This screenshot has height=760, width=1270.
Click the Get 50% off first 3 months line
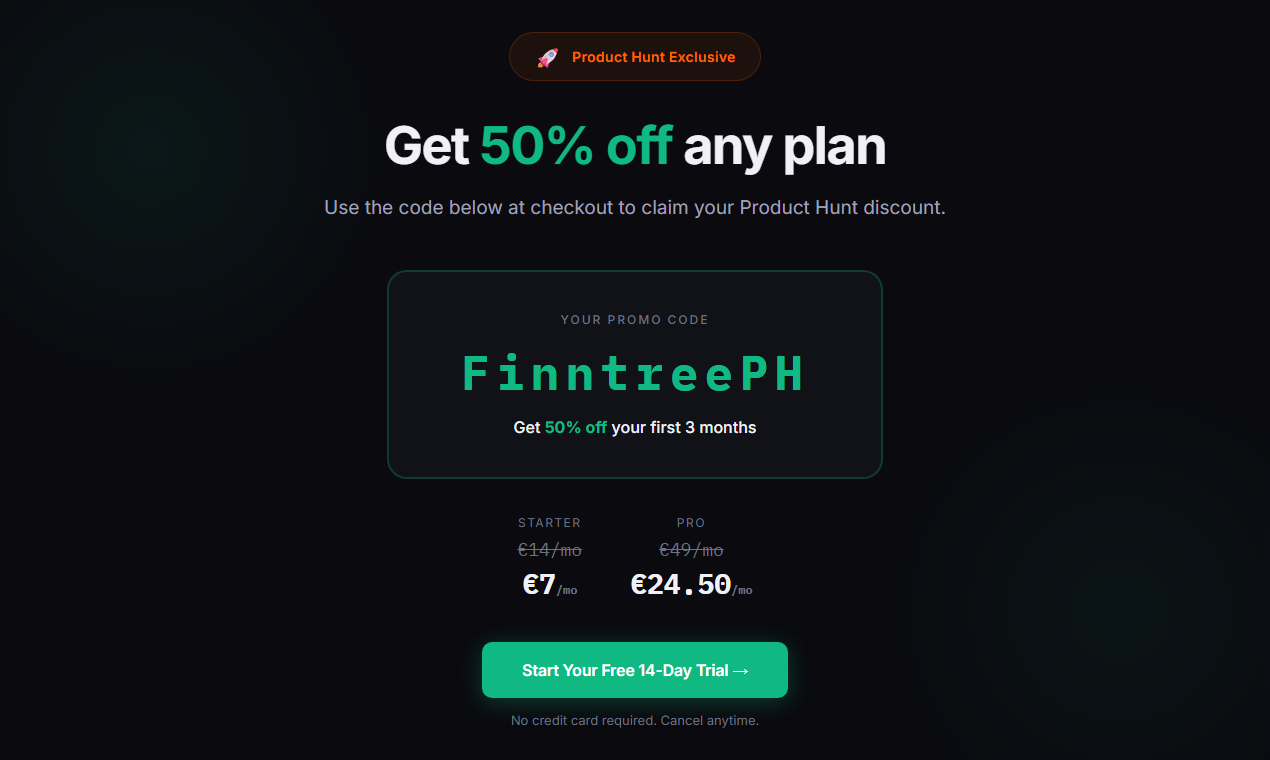[634, 427]
